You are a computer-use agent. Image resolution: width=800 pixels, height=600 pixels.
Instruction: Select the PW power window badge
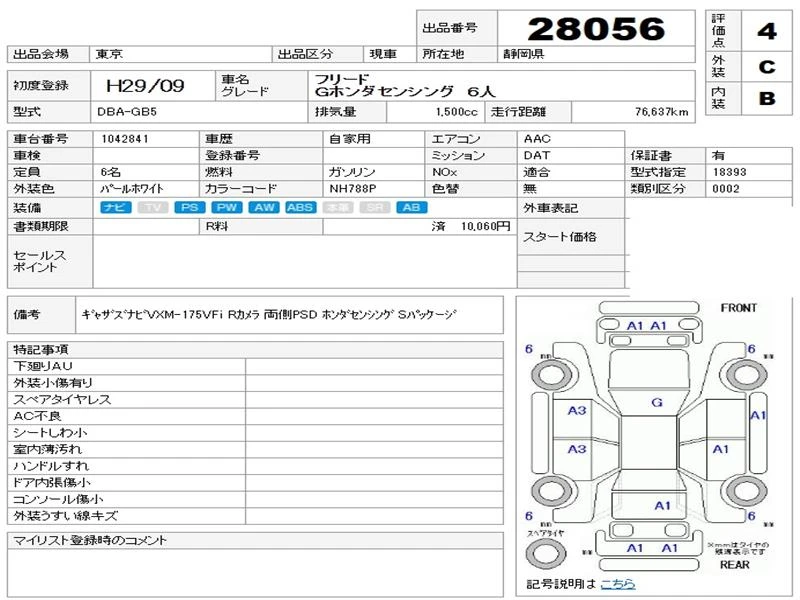[x=227, y=207]
